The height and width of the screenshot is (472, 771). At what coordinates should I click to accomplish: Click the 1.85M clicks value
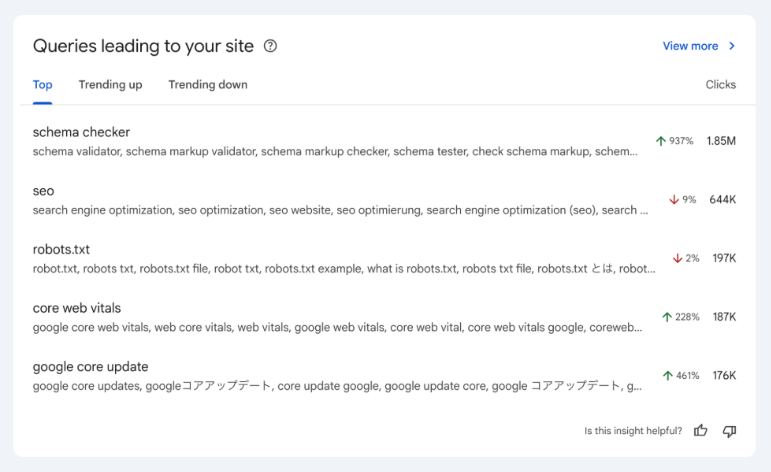(721, 141)
